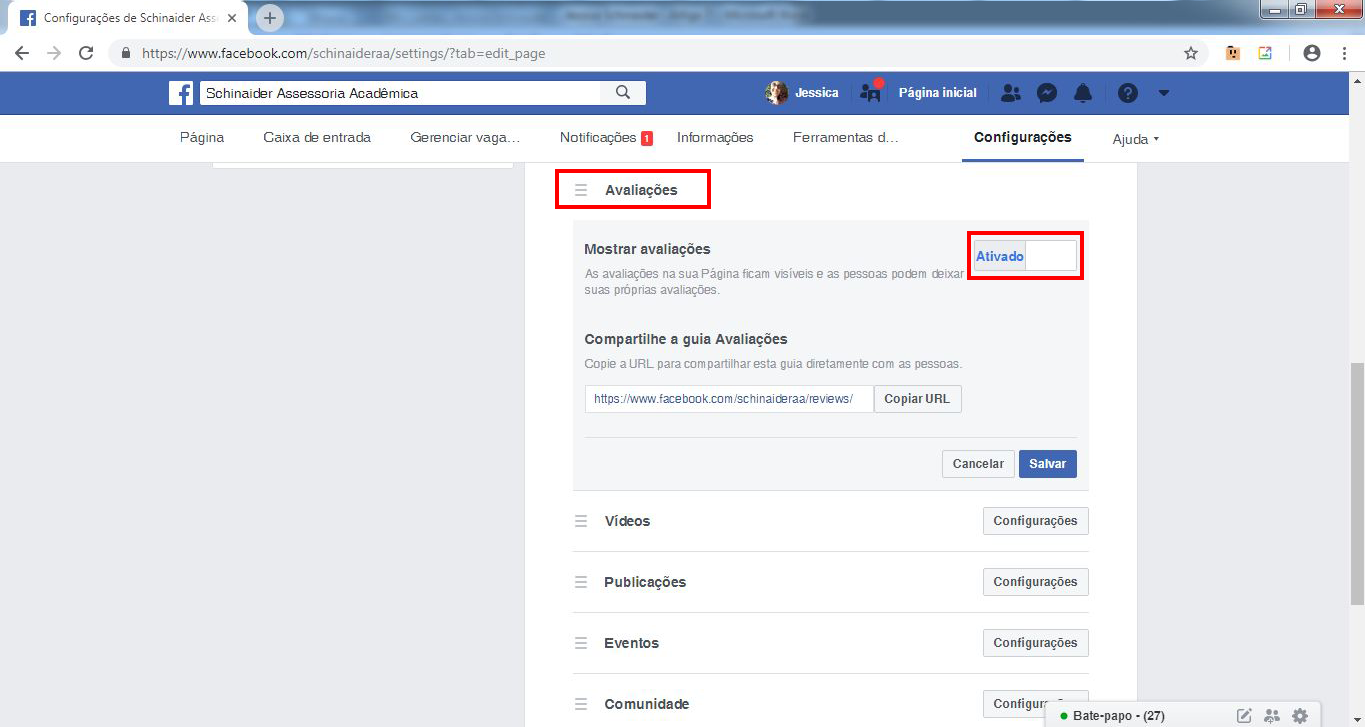Open the Ferramentas tab
This screenshot has width=1365, height=727.
(x=846, y=138)
